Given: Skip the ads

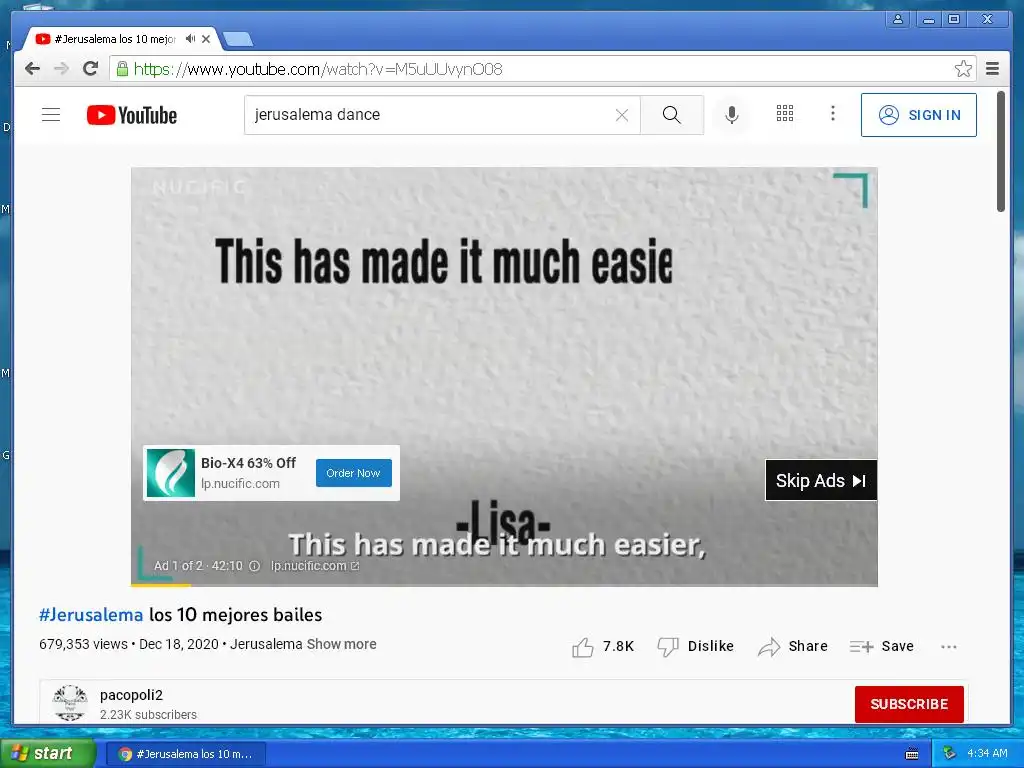Looking at the screenshot, I should click(x=820, y=480).
